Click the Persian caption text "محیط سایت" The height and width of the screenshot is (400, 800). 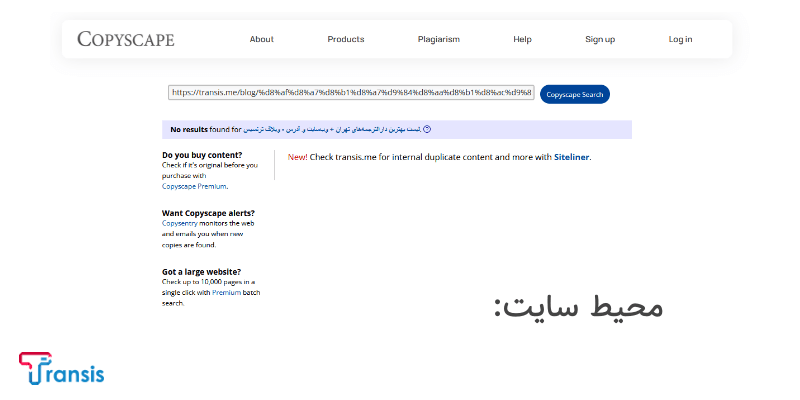tap(578, 307)
